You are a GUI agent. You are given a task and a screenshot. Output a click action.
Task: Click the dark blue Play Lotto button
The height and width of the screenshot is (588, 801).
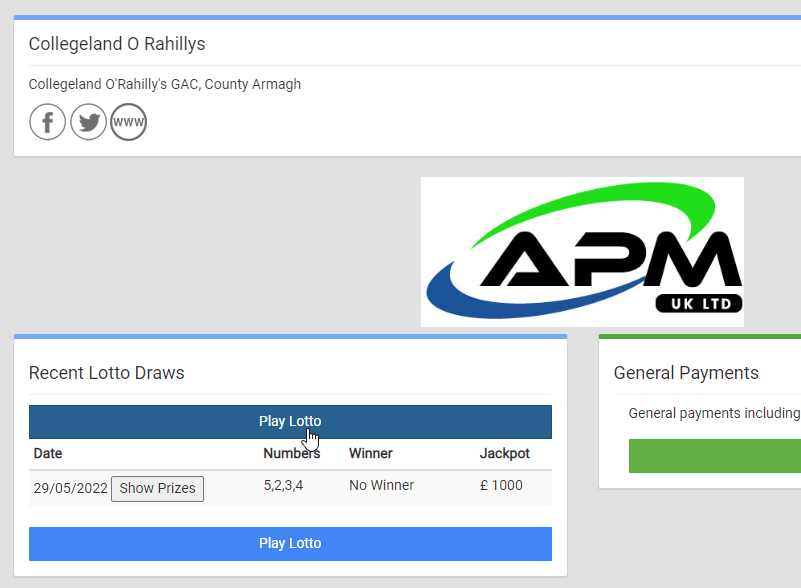290,421
